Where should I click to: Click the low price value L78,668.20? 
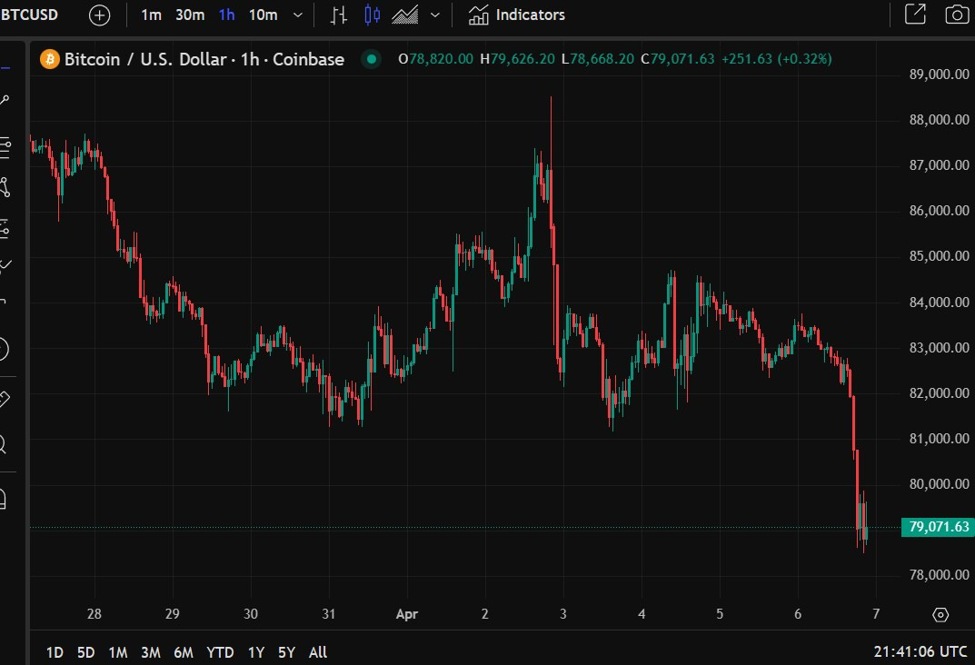click(x=598, y=59)
